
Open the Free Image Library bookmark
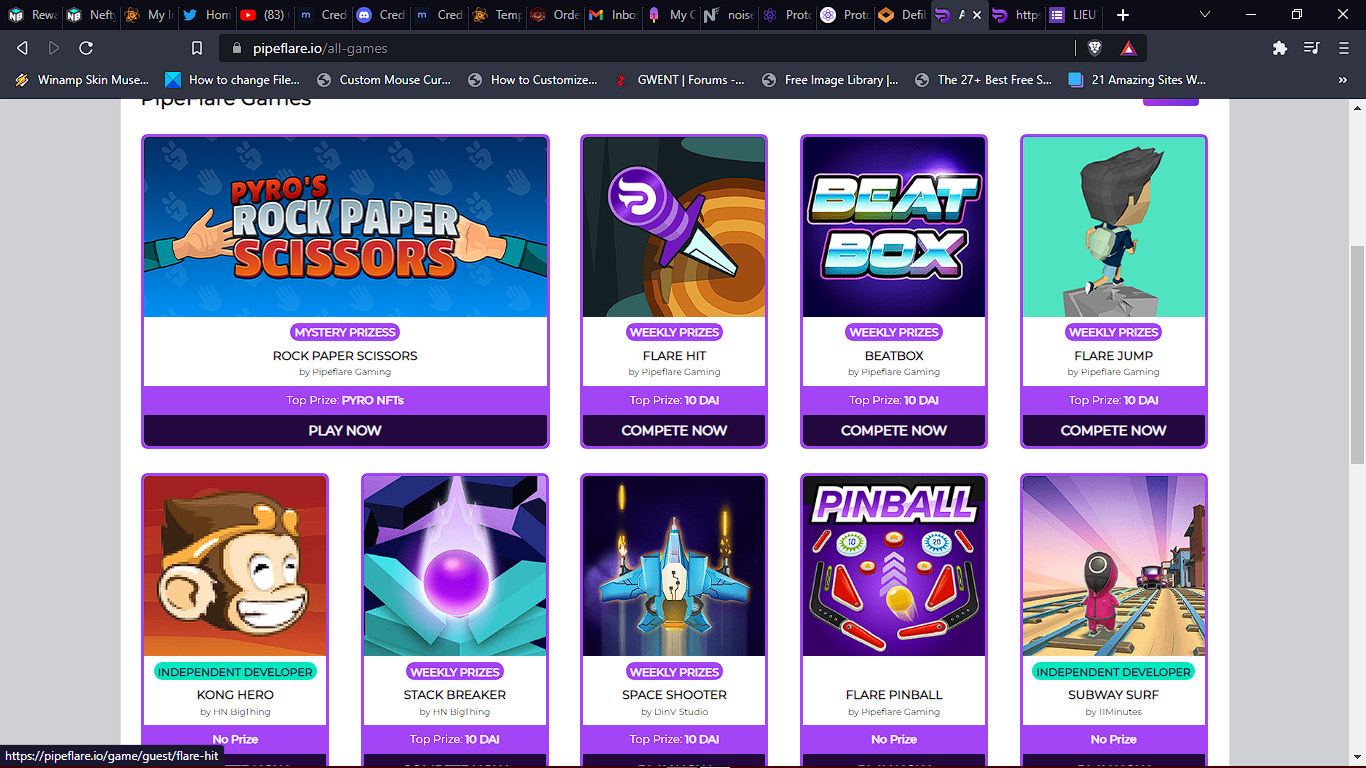coord(830,80)
